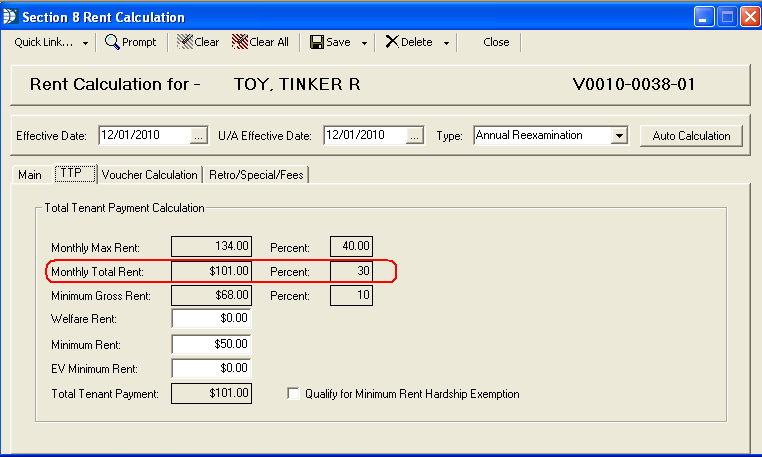Check Qualify for Minimum Rent Hardship Exemption
The height and width of the screenshot is (457, 762).
tap(293, 393)
